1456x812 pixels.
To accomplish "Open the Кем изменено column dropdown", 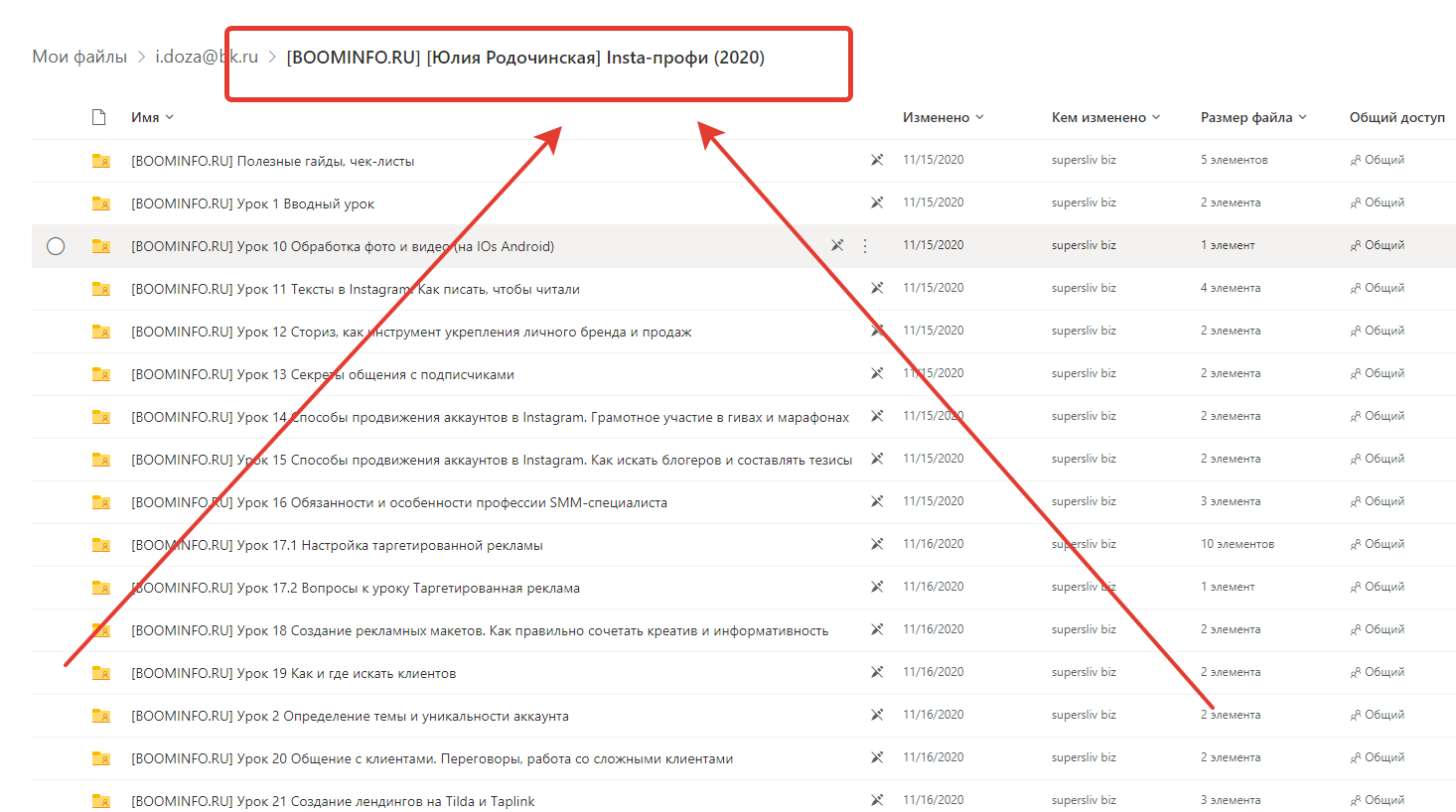I will 1106,117.
